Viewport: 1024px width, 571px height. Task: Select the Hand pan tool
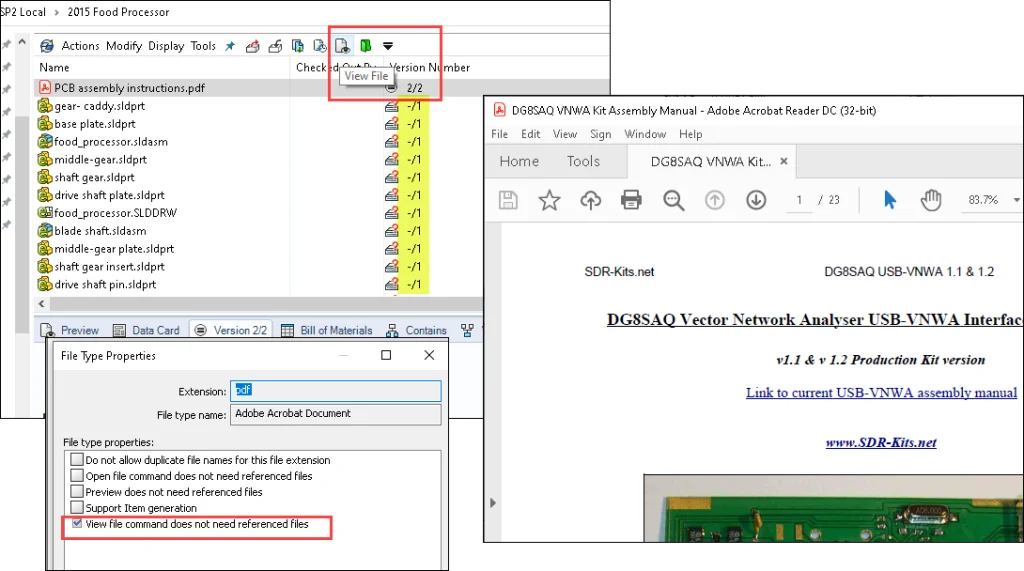(x=931, y=200)
